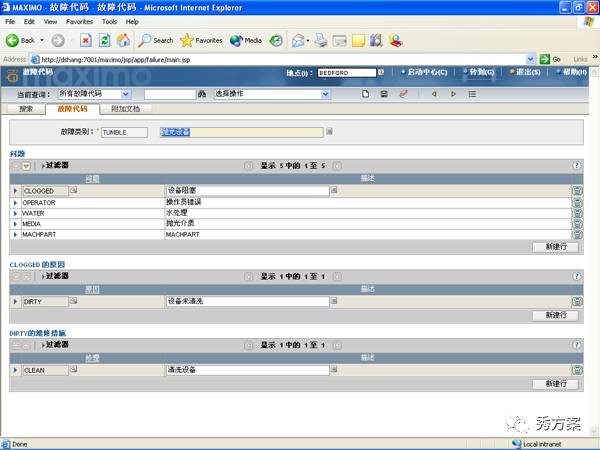Open the 选择操作 action dropdown
Screen dimensions: 600x450
point(326,94)
